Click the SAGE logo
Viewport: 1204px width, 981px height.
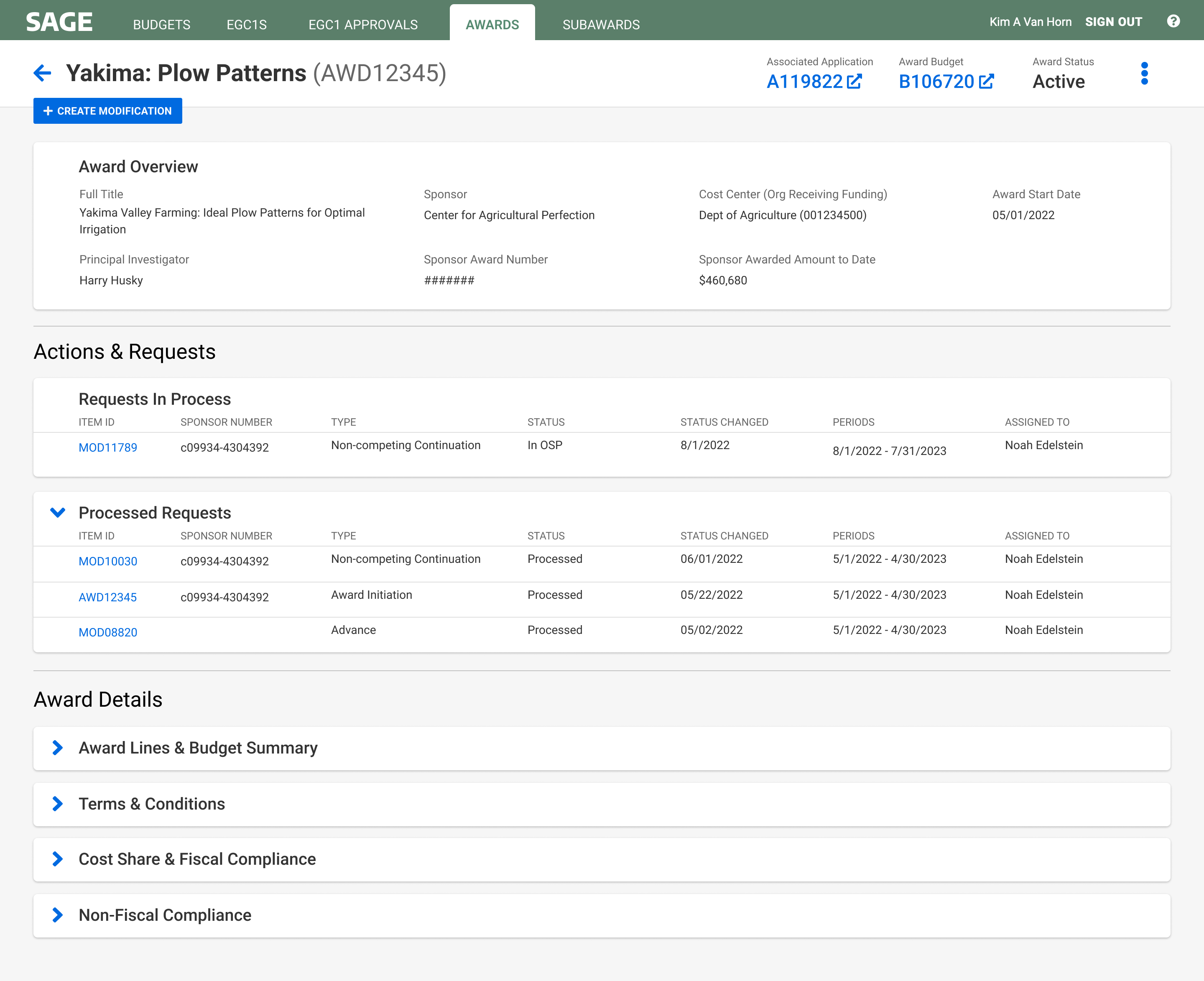pyautogui.click(x=59, y=22)
